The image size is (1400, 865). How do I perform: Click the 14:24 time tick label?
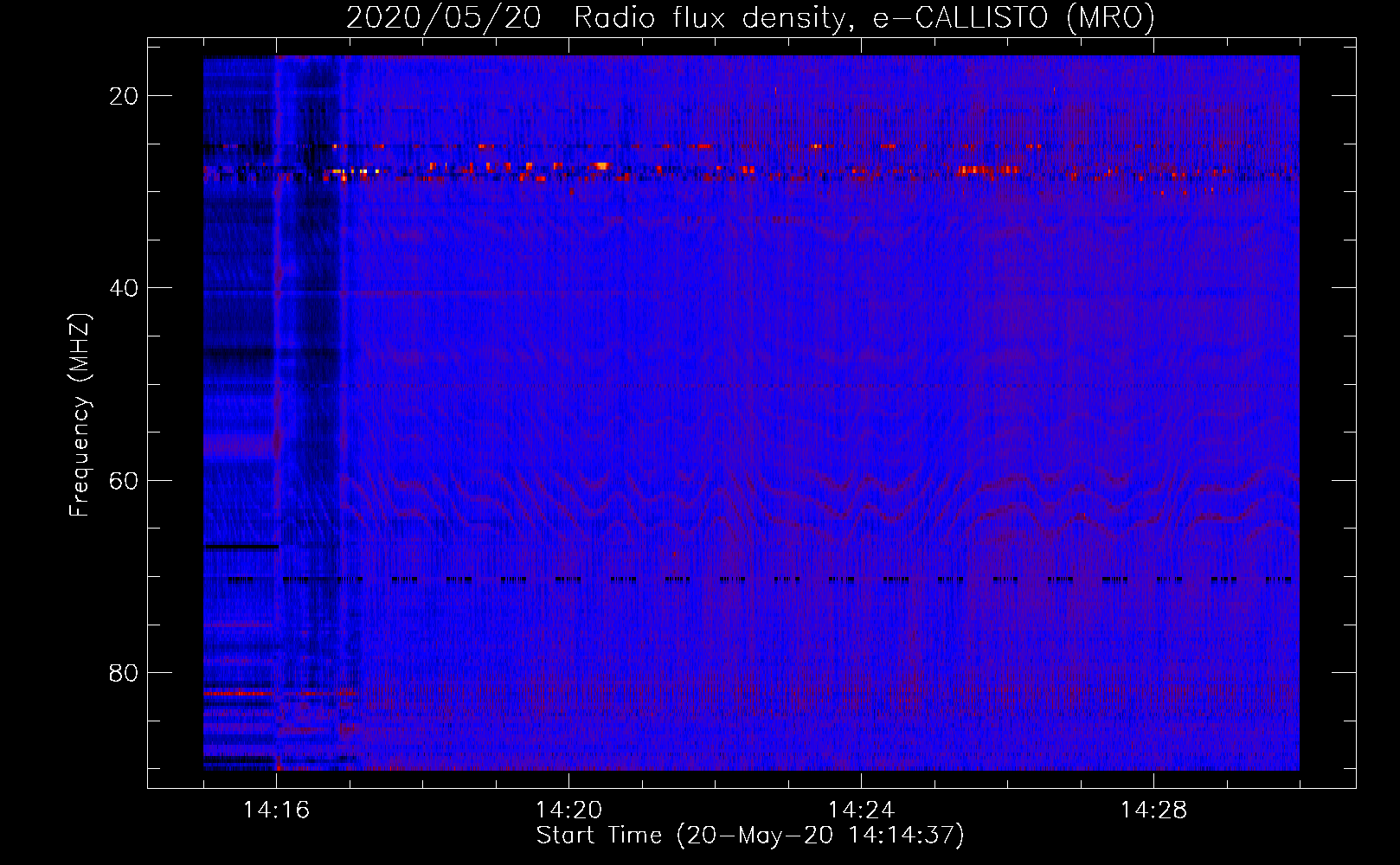[861, 811]
